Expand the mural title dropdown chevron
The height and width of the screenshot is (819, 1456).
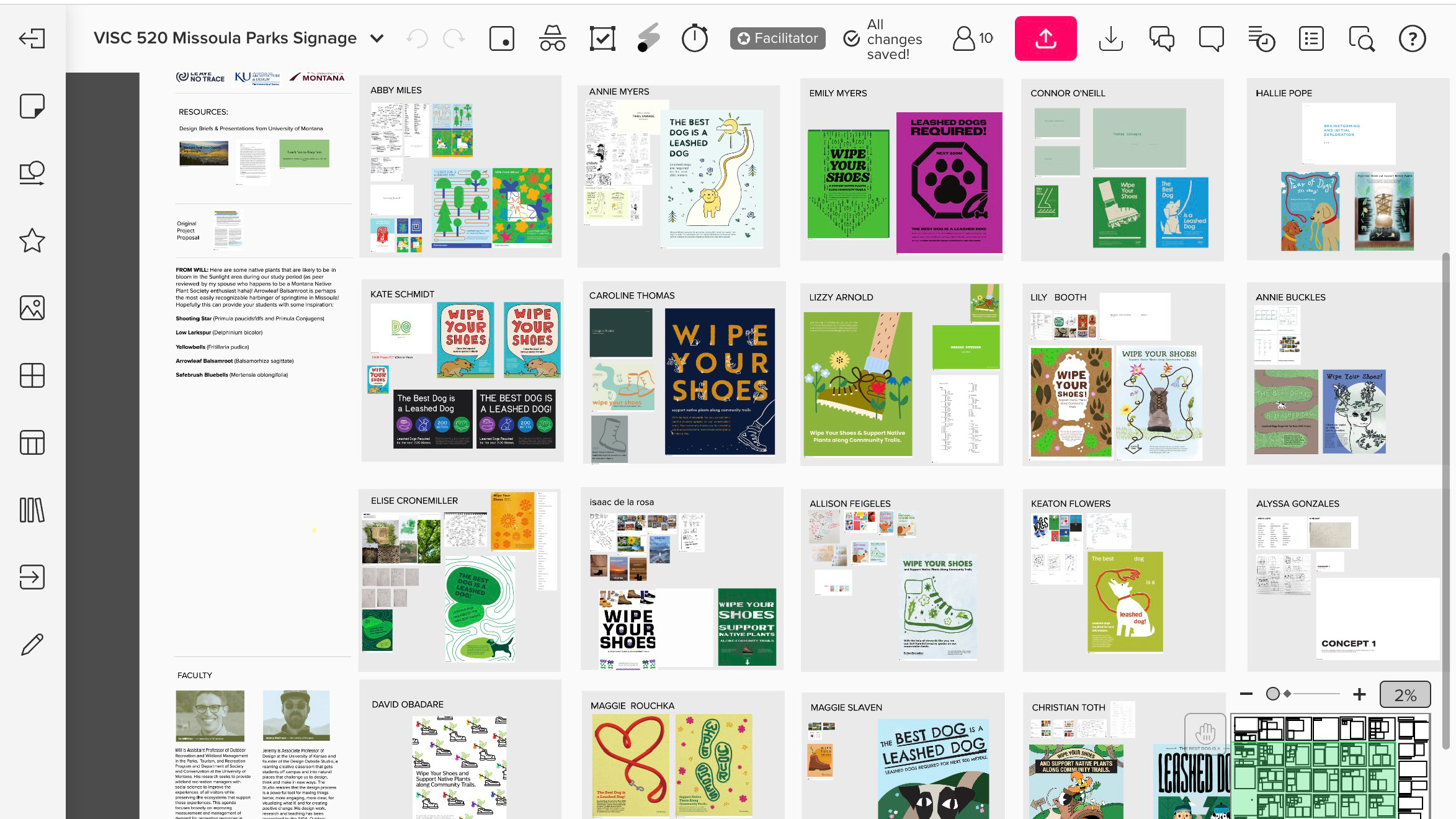pyautogui.click(x=377, y=38)
